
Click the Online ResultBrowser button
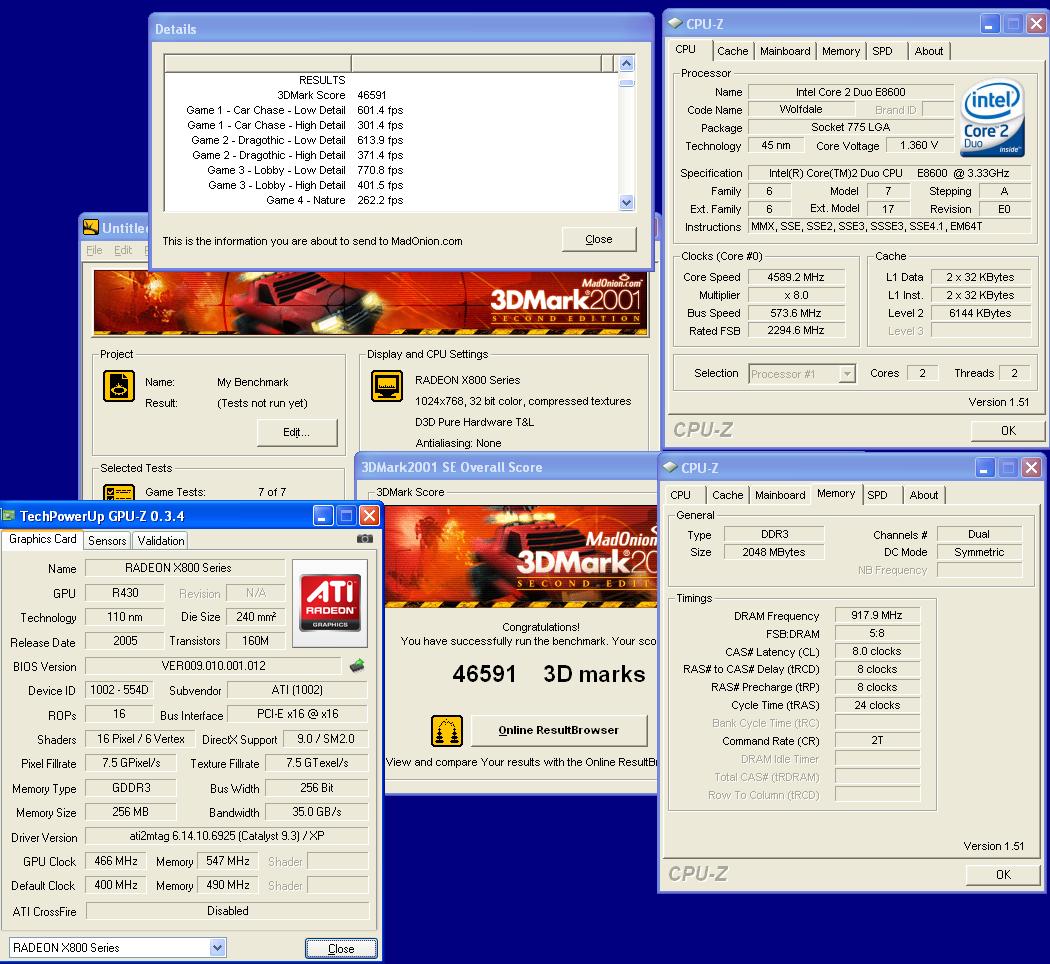pos(558,730)
